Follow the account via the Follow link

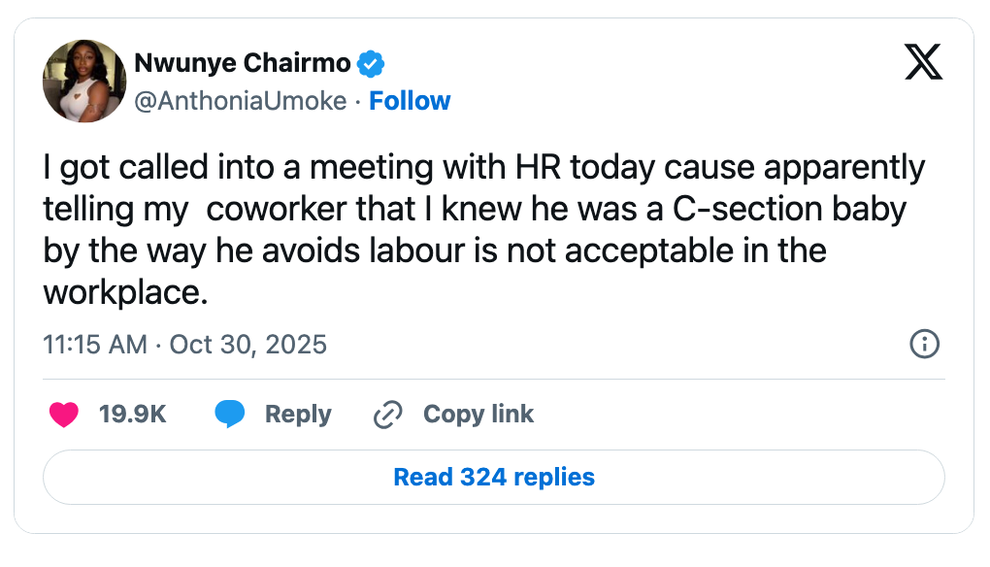pyautogui.click(x=410, y=101)
